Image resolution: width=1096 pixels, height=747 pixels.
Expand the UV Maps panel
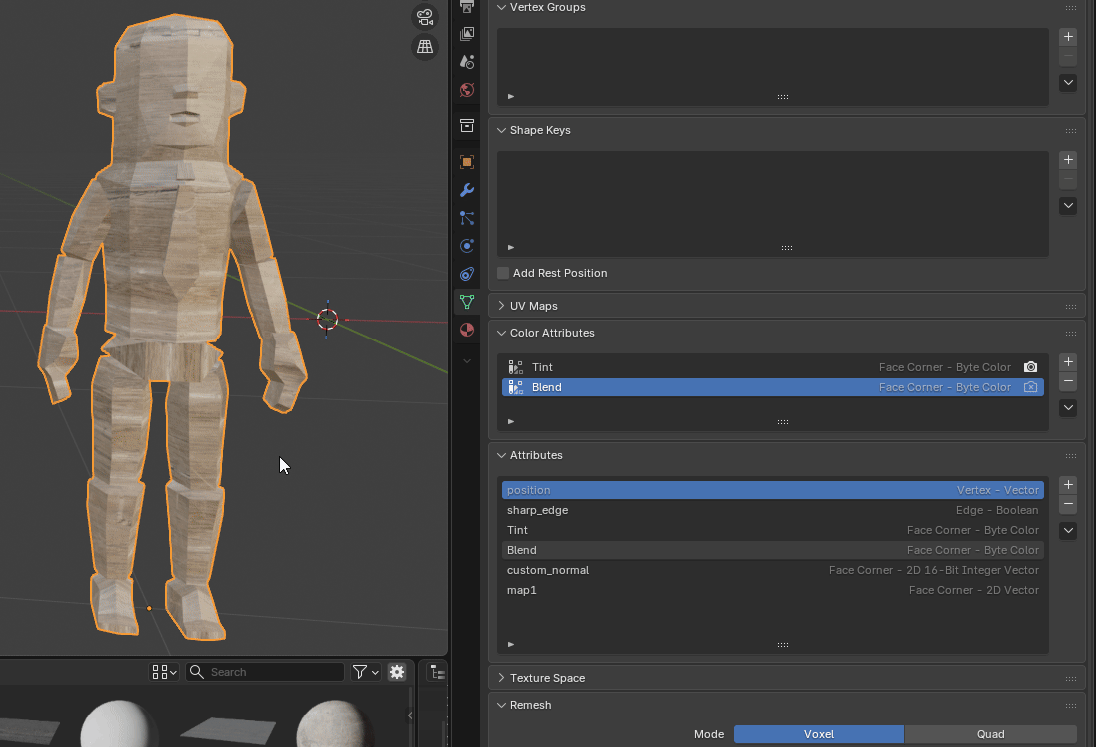[501, 306]
